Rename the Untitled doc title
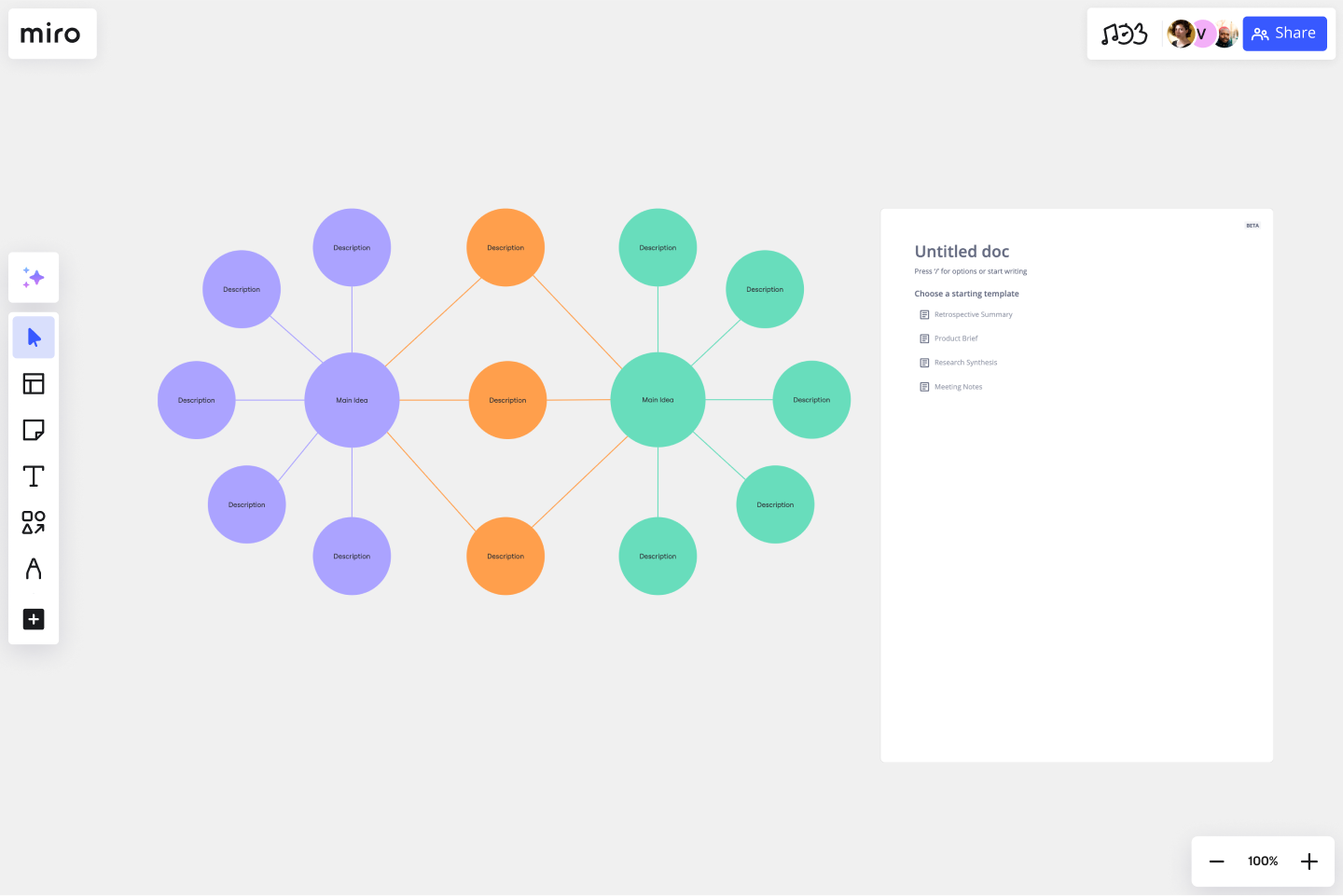 pyautogui.click(x=962, y=251)
